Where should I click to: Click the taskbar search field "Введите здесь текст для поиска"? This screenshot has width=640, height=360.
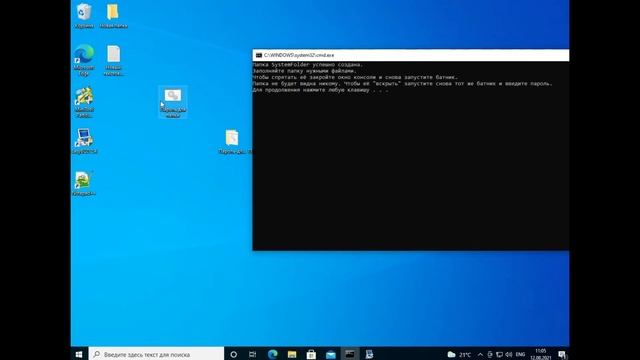156,354
